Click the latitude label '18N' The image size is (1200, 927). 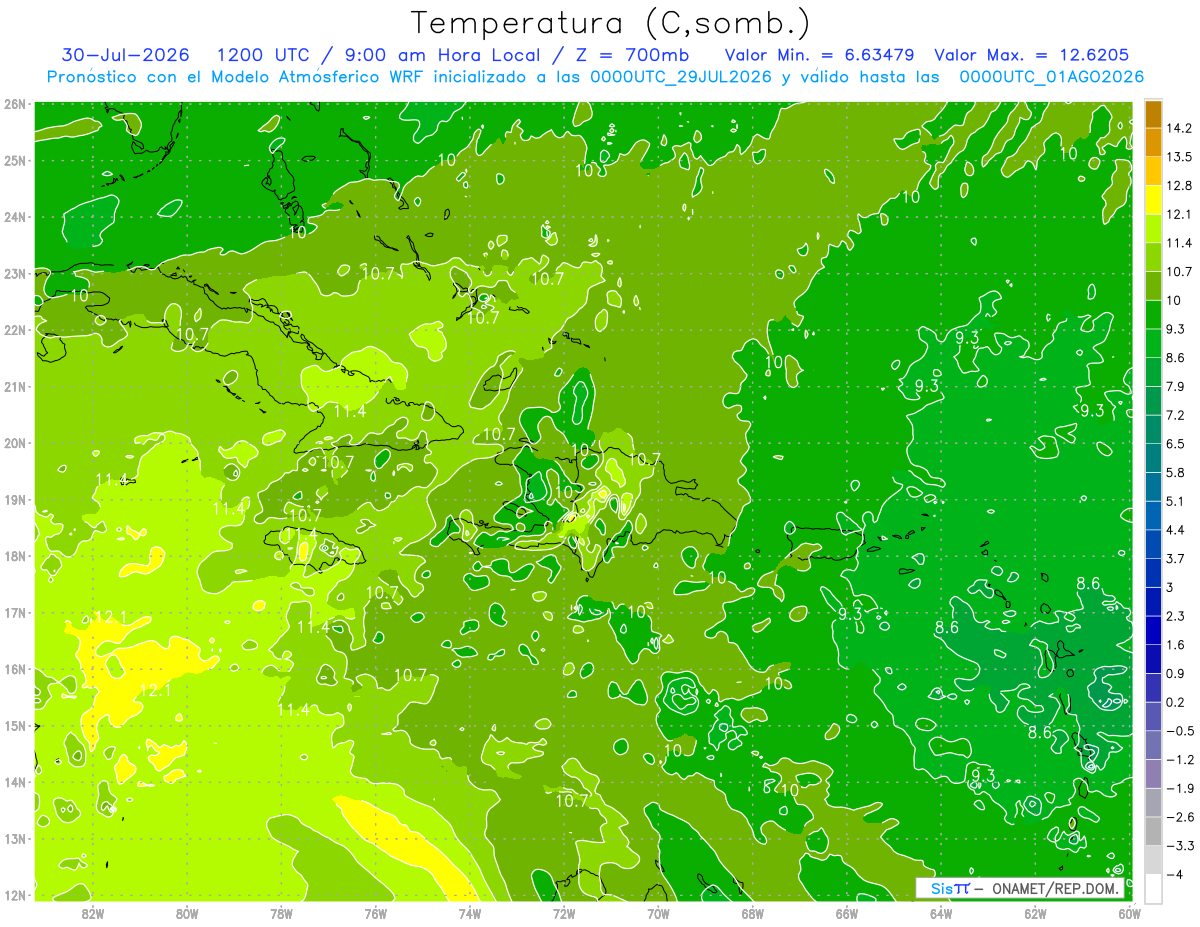[15, 555]
